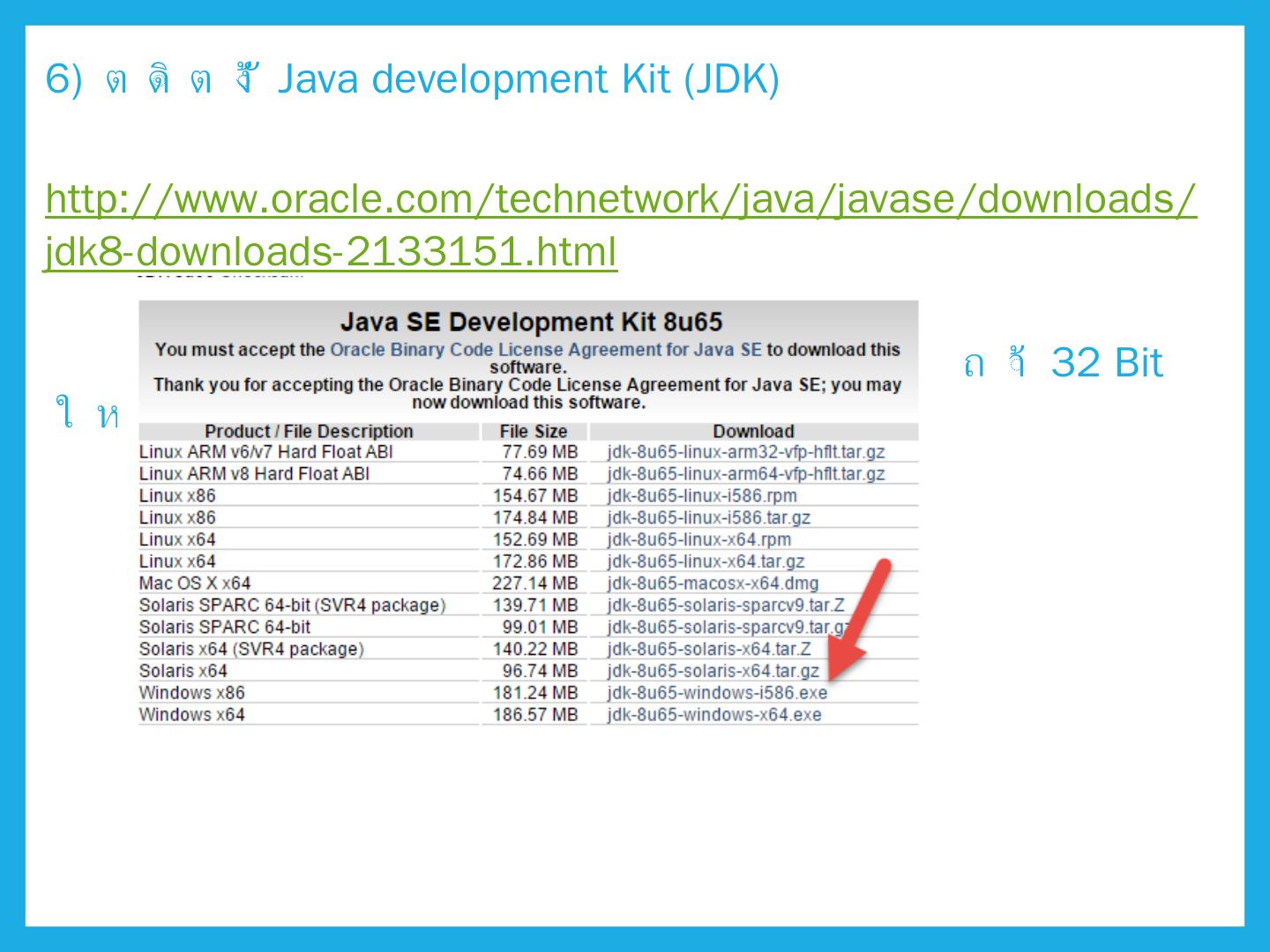The width and height of the screenshot is (1270, 952).
Task: Download jdk-8u65-linux-arm32-vfp-hflt.tar.gz
Action: 745,452
